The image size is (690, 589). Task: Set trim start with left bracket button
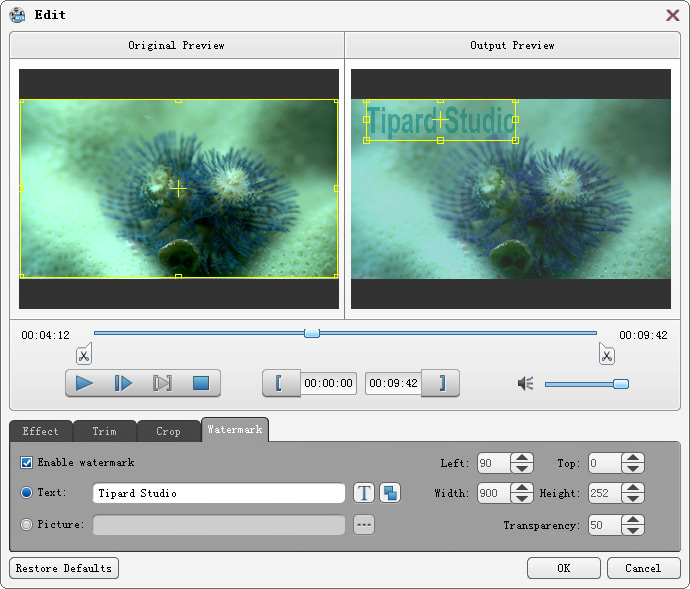[282, 383]
